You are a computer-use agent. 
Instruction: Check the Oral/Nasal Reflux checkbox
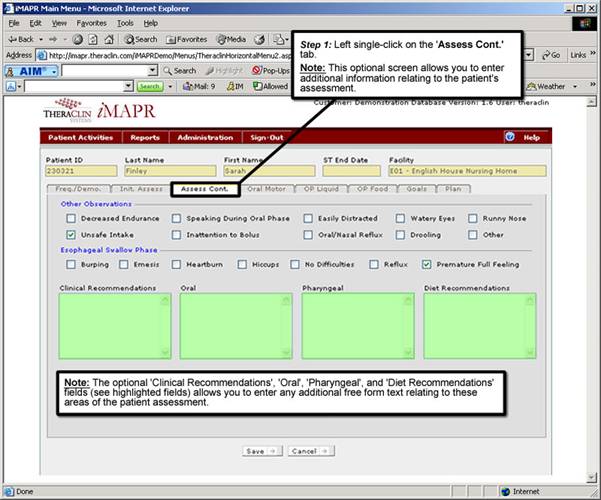coord(308,234)
